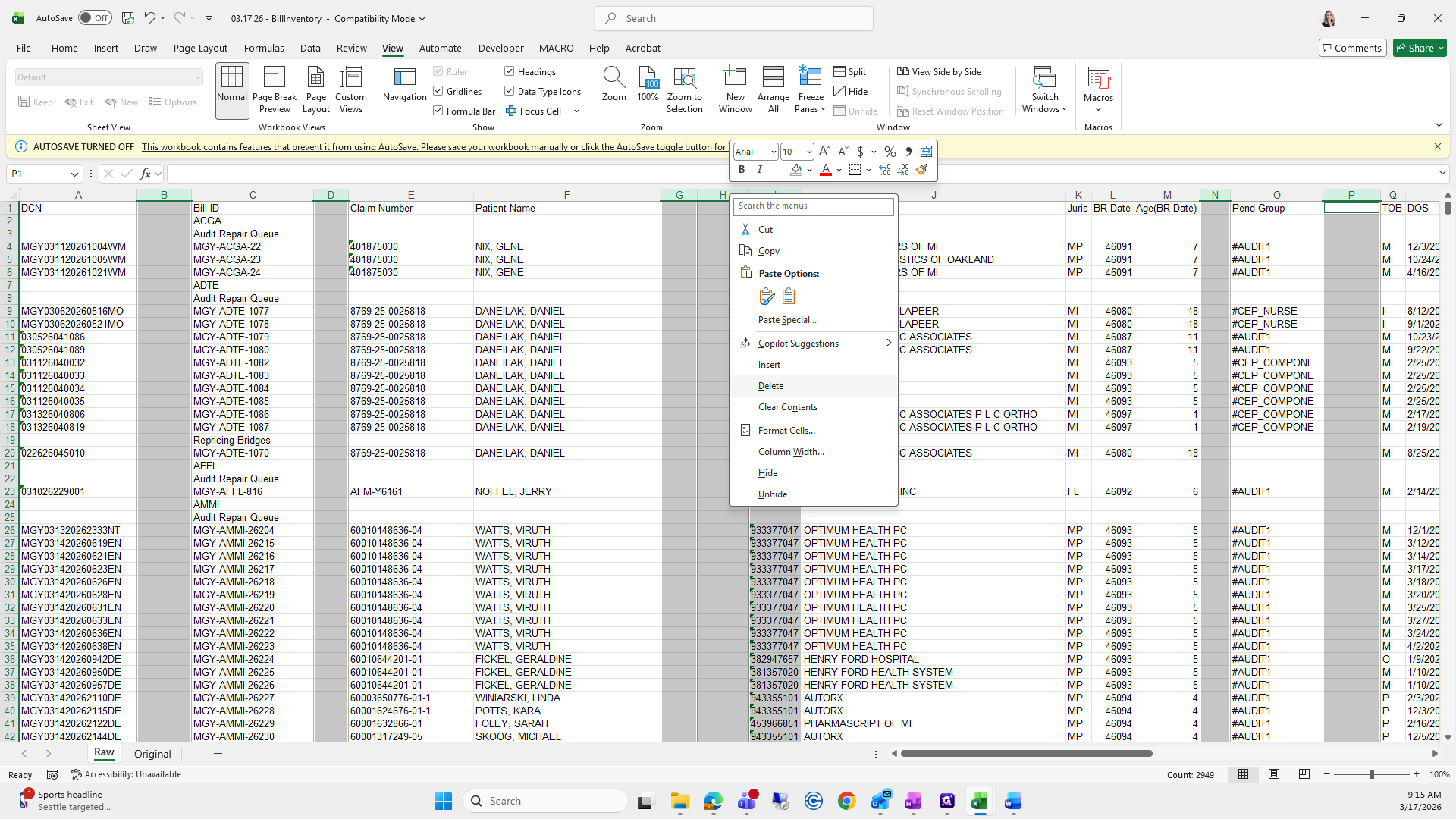The width and height of the screenshot is (1456, 819).
Task: Open the Comments pane button
Action: pos(1352,48)
